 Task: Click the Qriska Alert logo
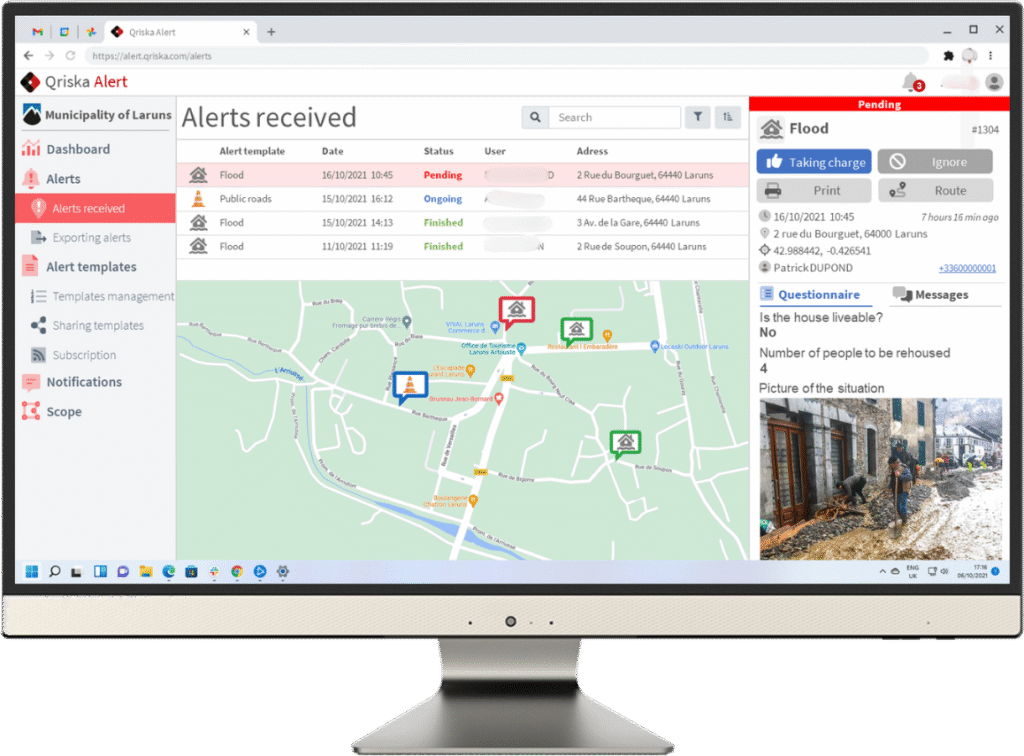(x=74, y=82)
